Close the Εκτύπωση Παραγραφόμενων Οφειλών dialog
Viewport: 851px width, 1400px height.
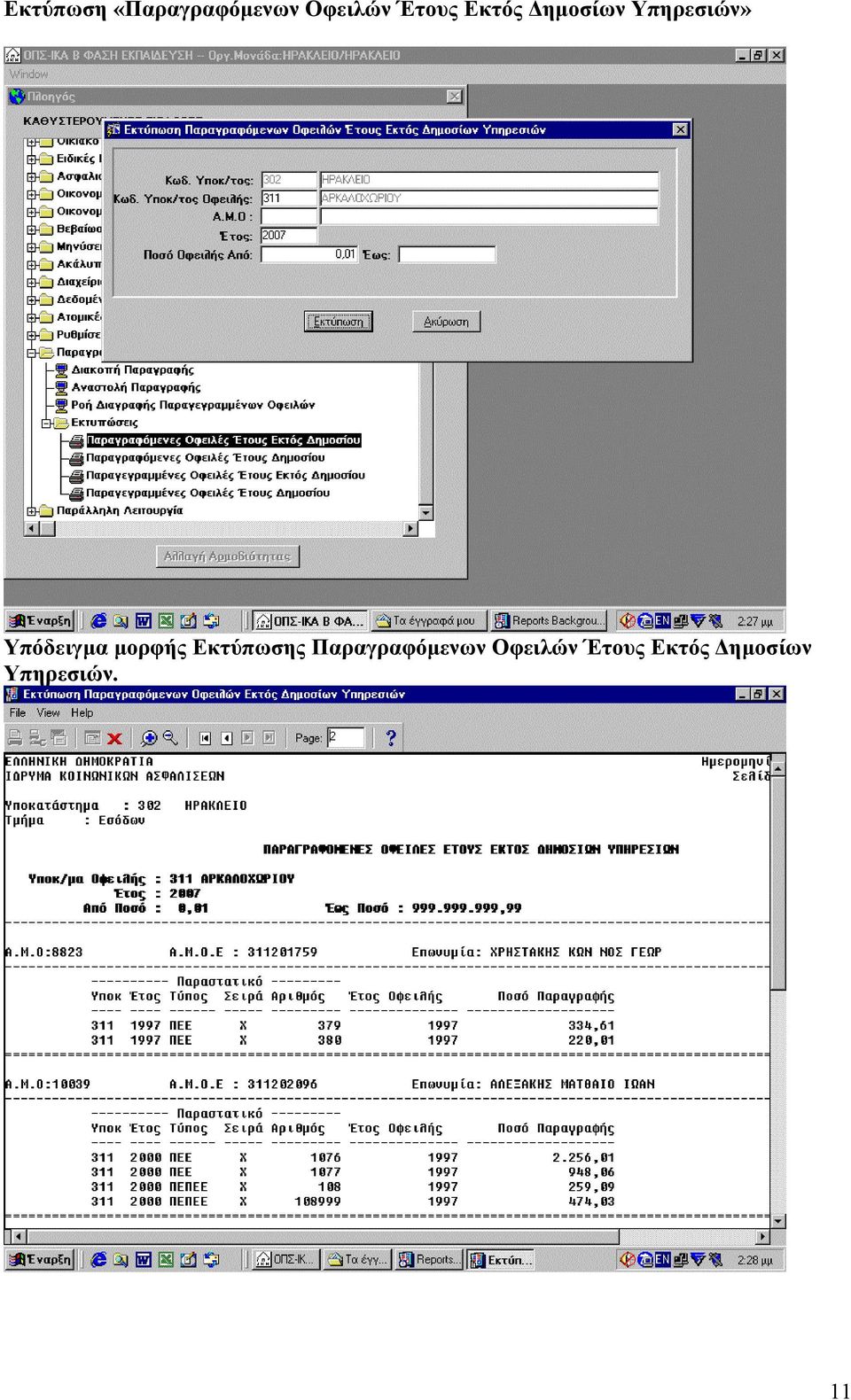[x=680, y=129]
